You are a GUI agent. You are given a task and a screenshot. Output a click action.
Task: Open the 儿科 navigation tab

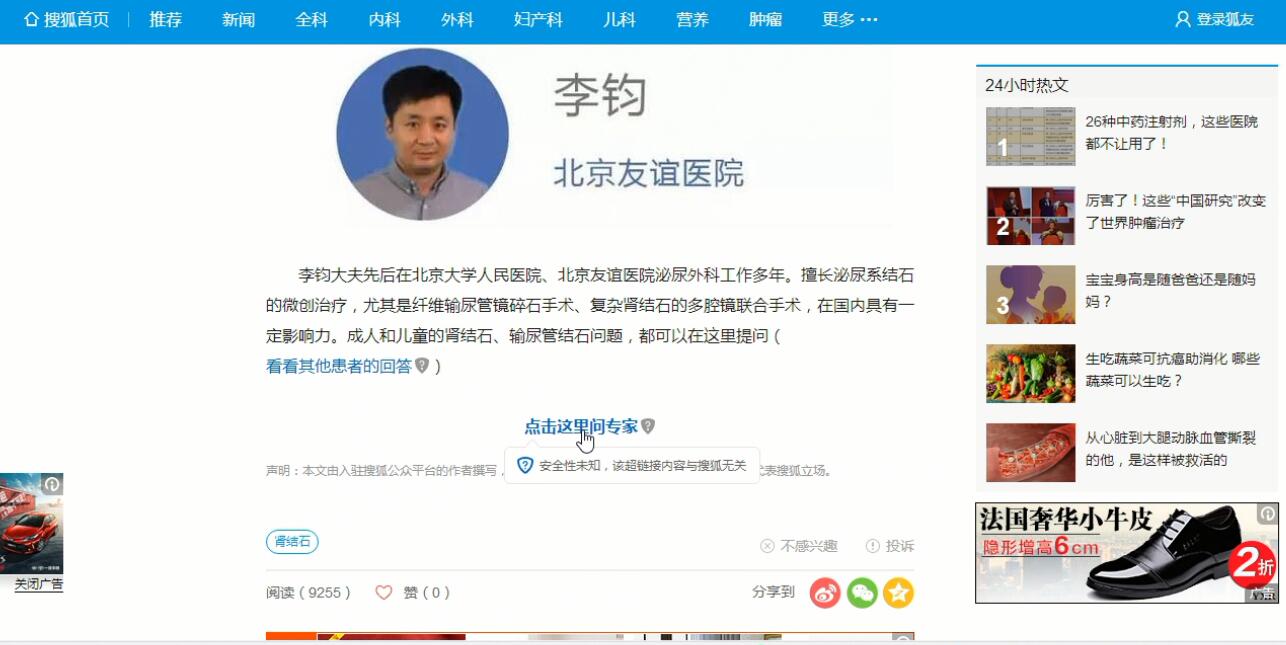pyautogui.click(x=619, y=20)
